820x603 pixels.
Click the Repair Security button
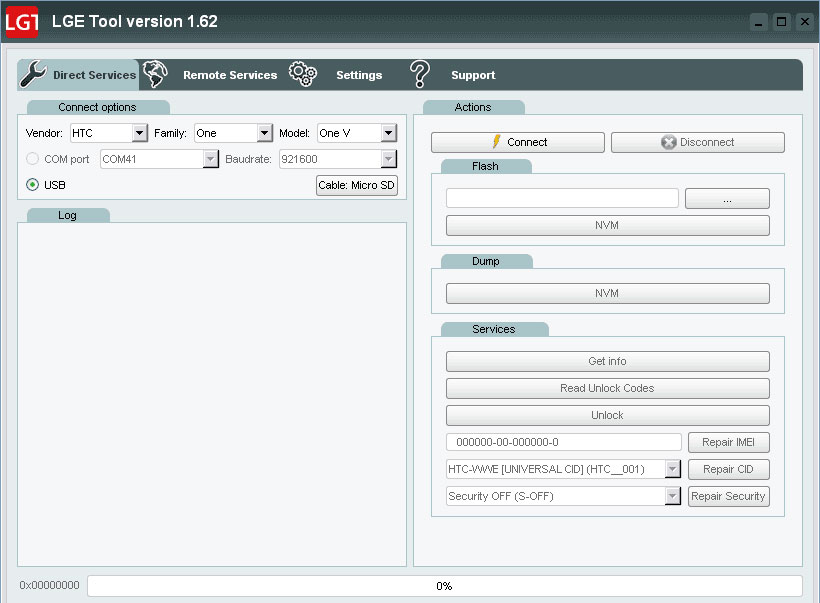click(x=728, y=496)
